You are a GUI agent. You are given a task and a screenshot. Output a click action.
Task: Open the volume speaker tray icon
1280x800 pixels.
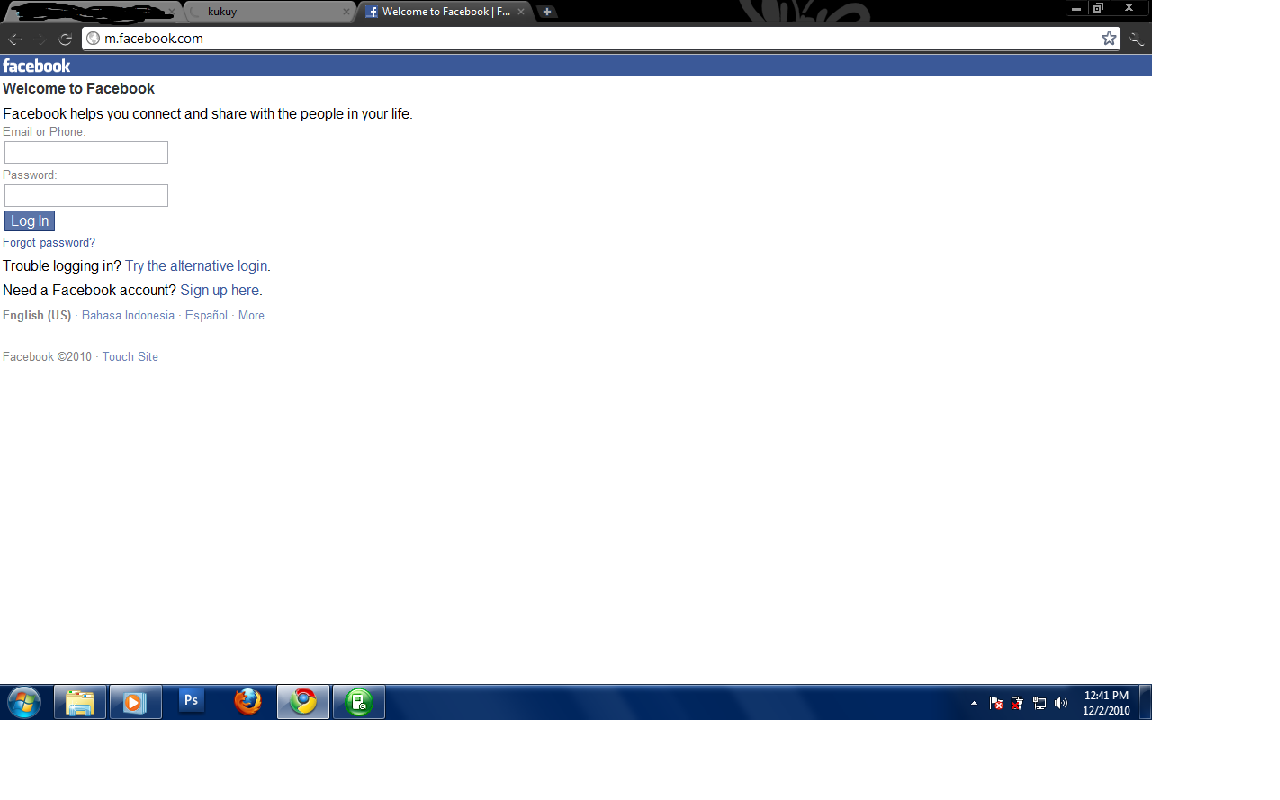[x=1061, y=703]
